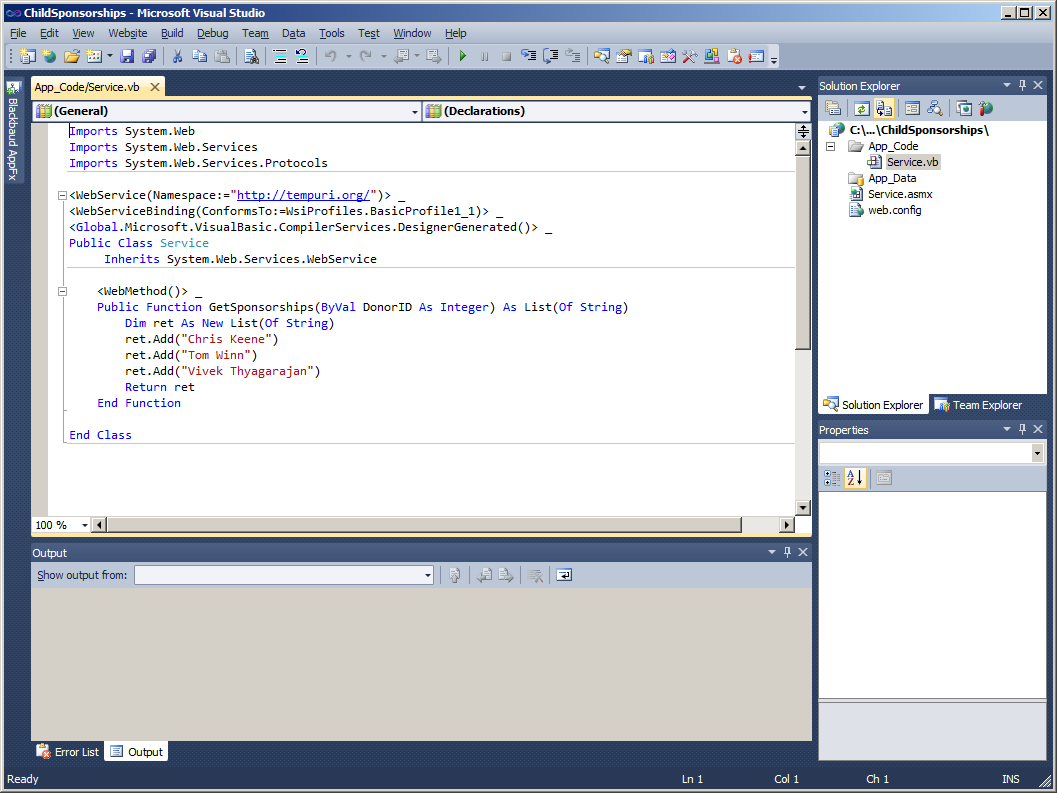The height and width of the screenshot is (793, 1057).
Task: Click the Copy toolbar icon
Action: click(200, 57)
